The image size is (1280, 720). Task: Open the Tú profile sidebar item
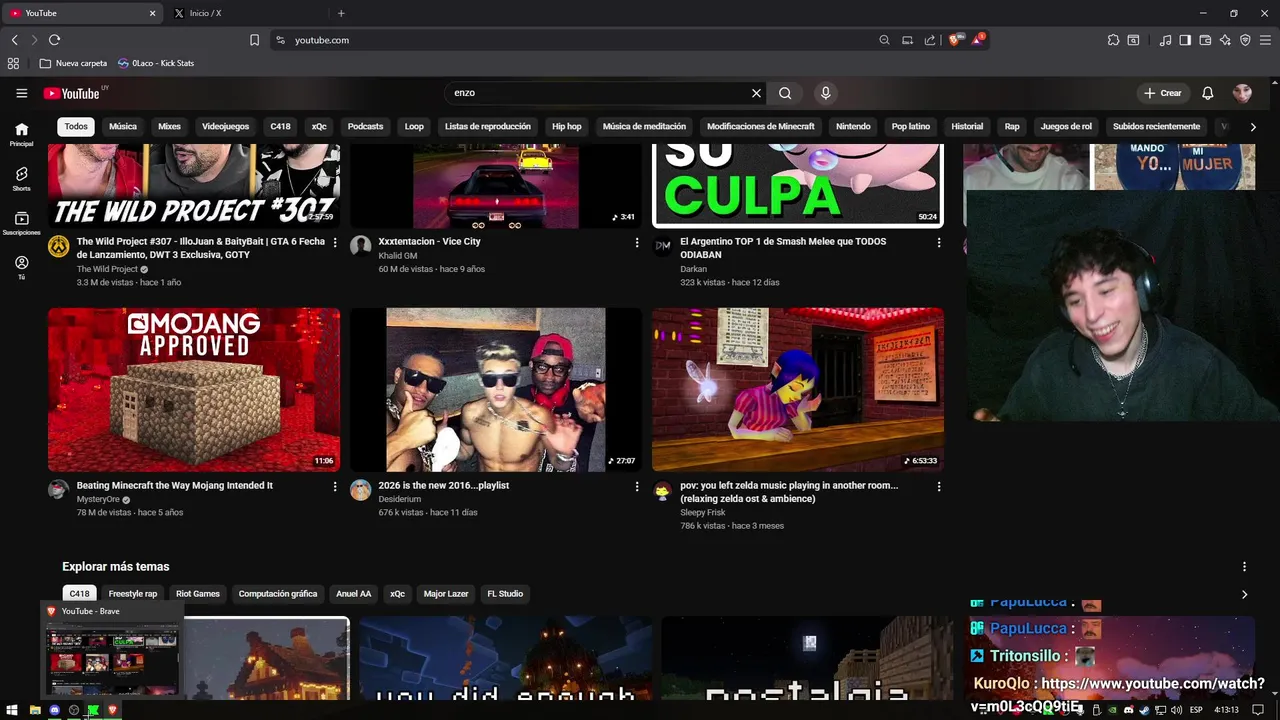coord(21,267)
